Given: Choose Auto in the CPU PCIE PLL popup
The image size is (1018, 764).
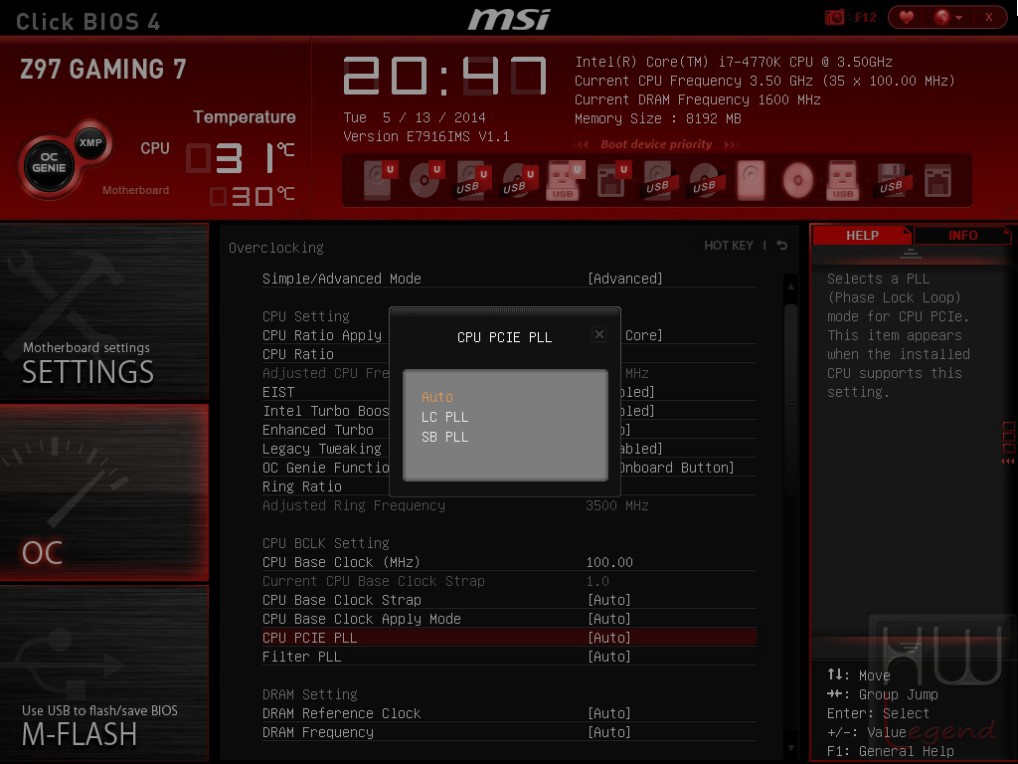Looking at the screenshot, I should [438, 397].
